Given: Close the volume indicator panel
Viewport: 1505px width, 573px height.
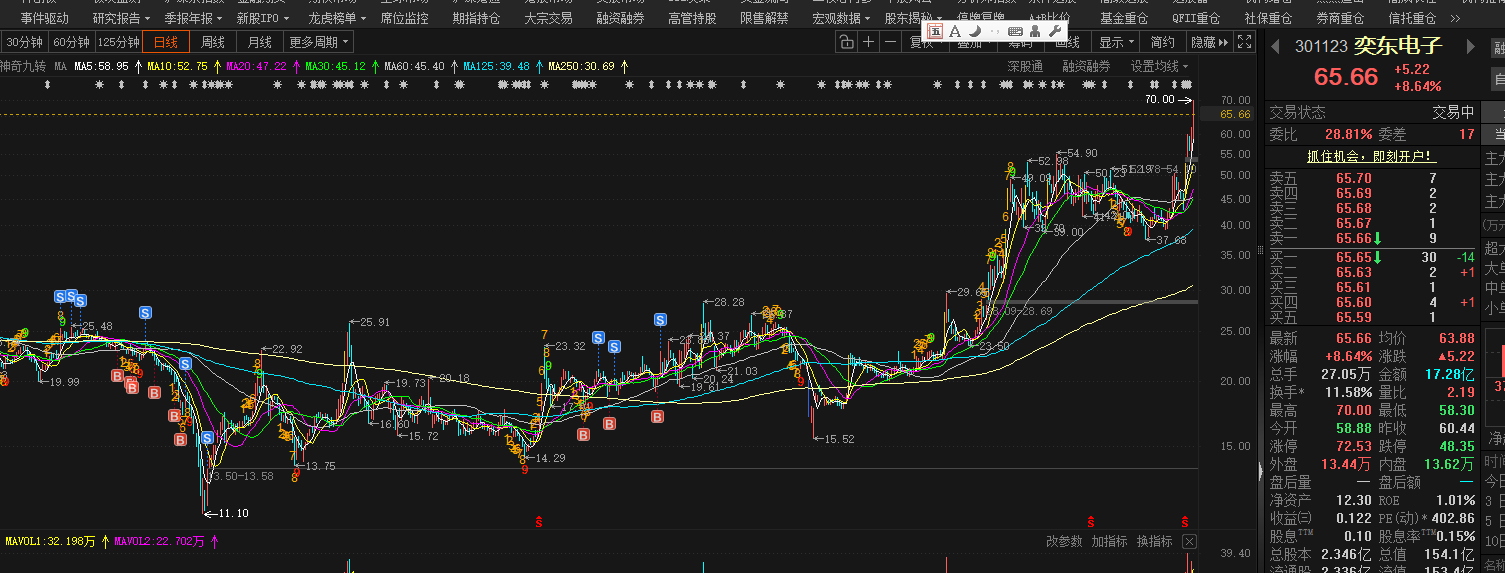Looking at the screenshot, I should click(1189, 541).
